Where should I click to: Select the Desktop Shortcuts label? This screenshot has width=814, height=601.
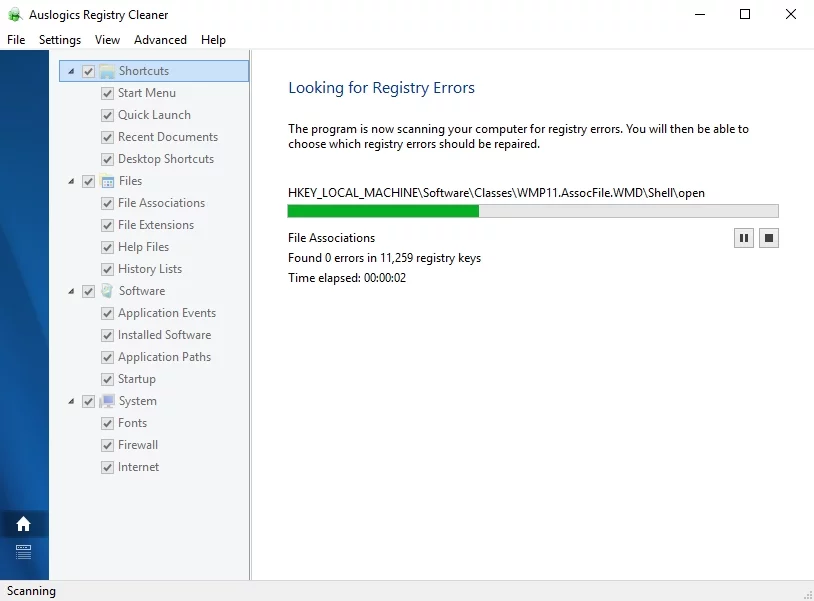click(x=166, y=159)
